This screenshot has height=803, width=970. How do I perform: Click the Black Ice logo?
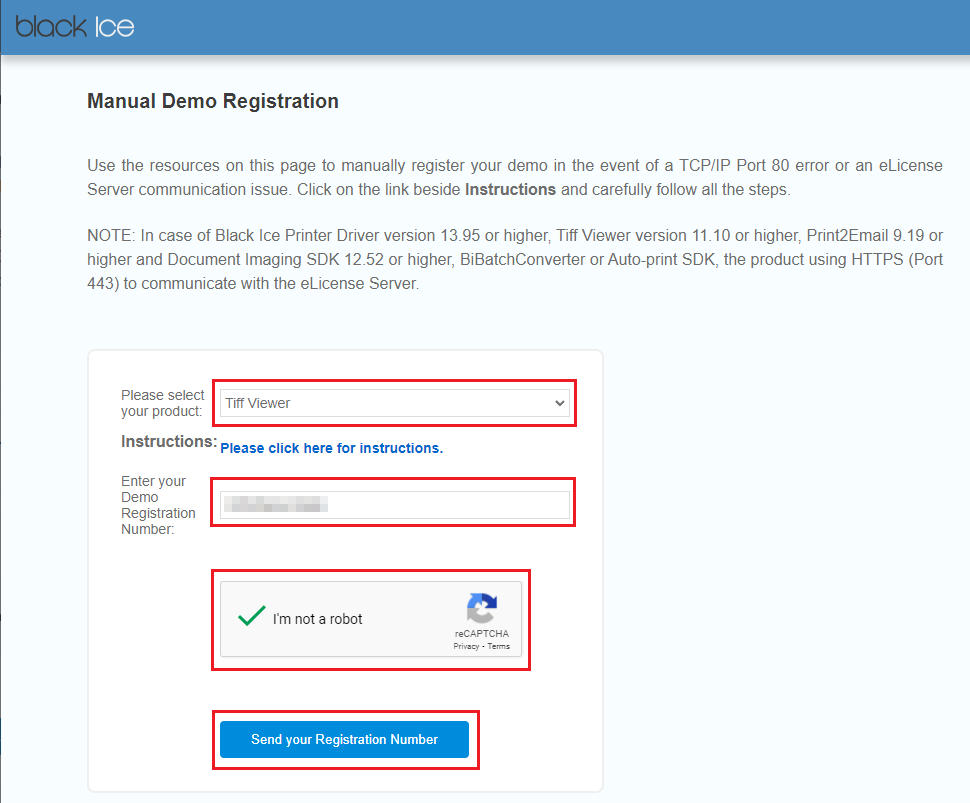tap(75, 27)
